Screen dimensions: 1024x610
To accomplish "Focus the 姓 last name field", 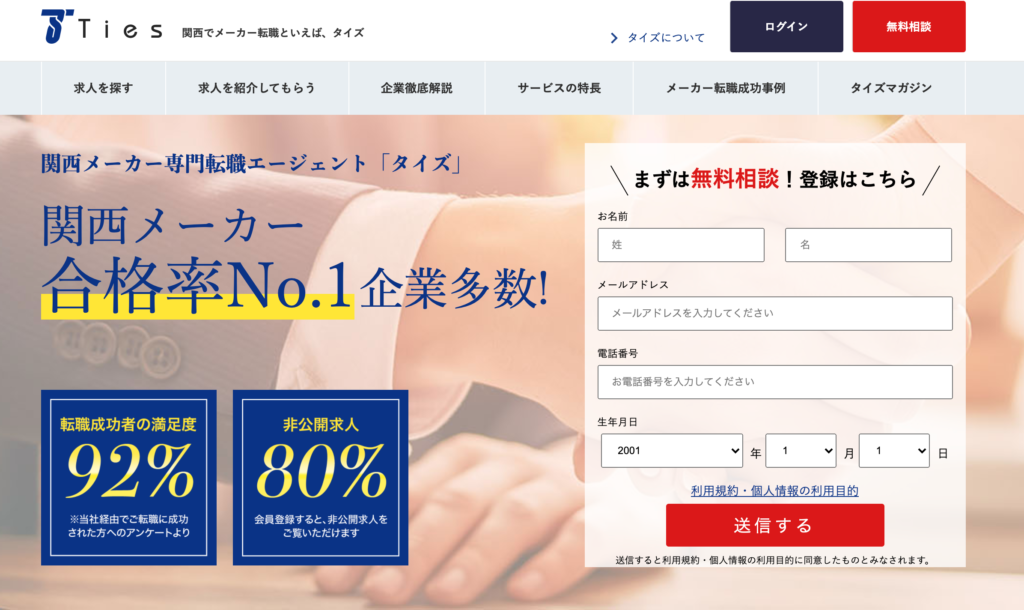I will [680, 245].
